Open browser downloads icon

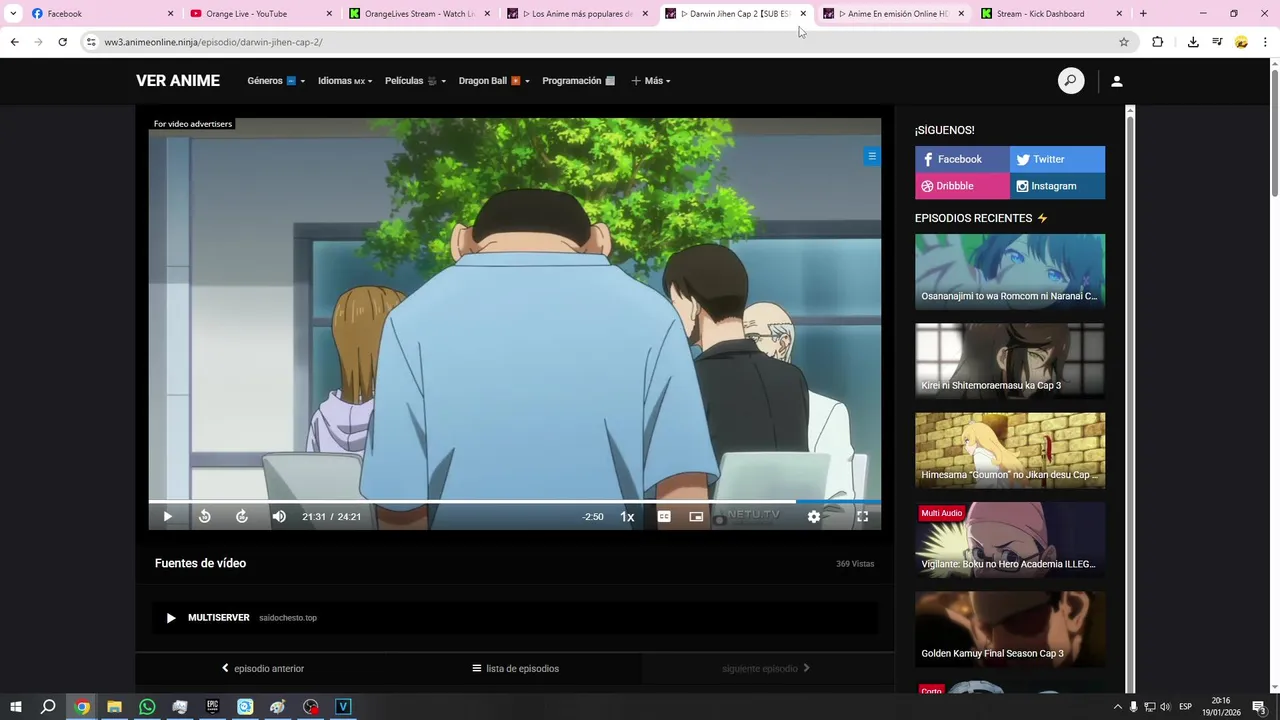1193,42
